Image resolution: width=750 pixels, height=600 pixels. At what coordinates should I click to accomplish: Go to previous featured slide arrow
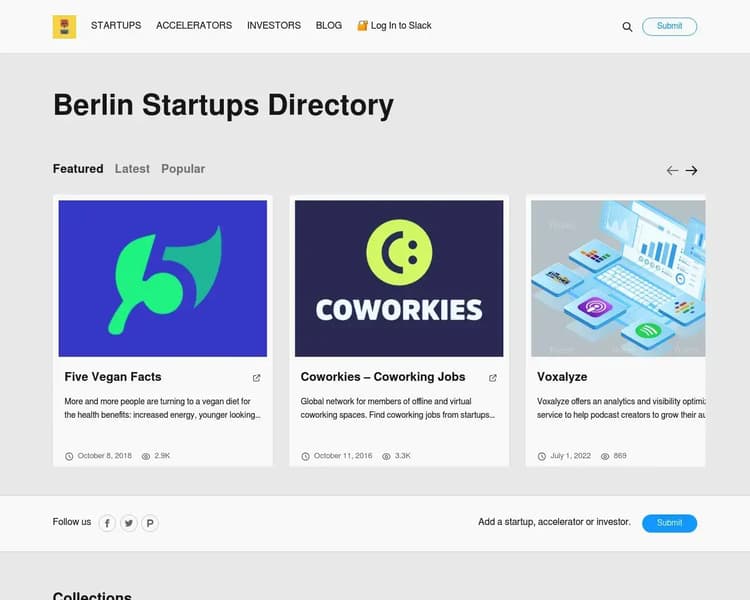pos(672,170)
